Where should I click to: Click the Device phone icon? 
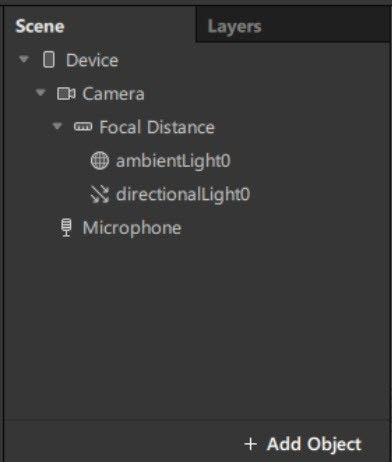(x=49, y=60)
